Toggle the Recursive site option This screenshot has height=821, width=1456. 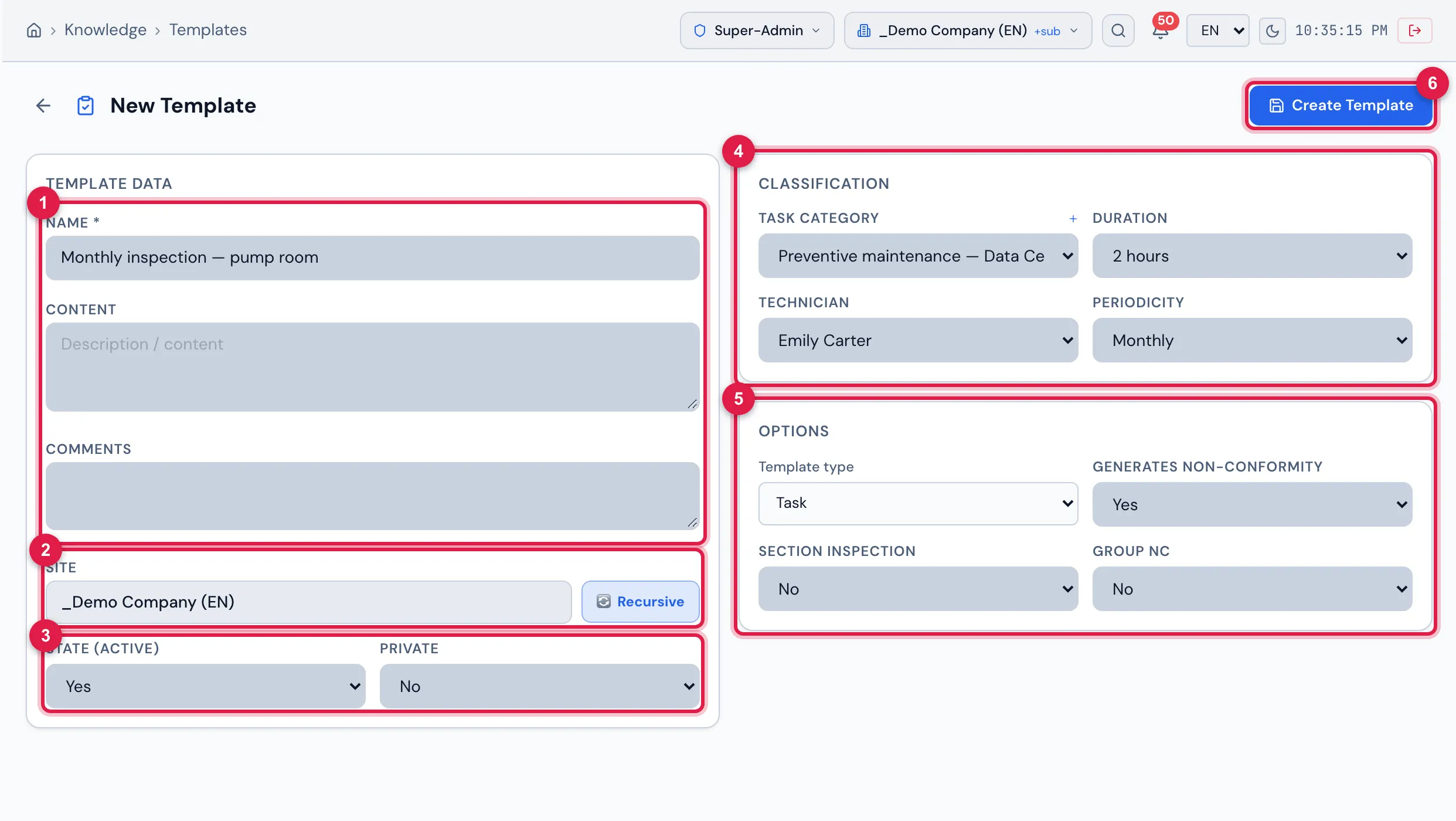pyautogui.click(x=640, y=602)
